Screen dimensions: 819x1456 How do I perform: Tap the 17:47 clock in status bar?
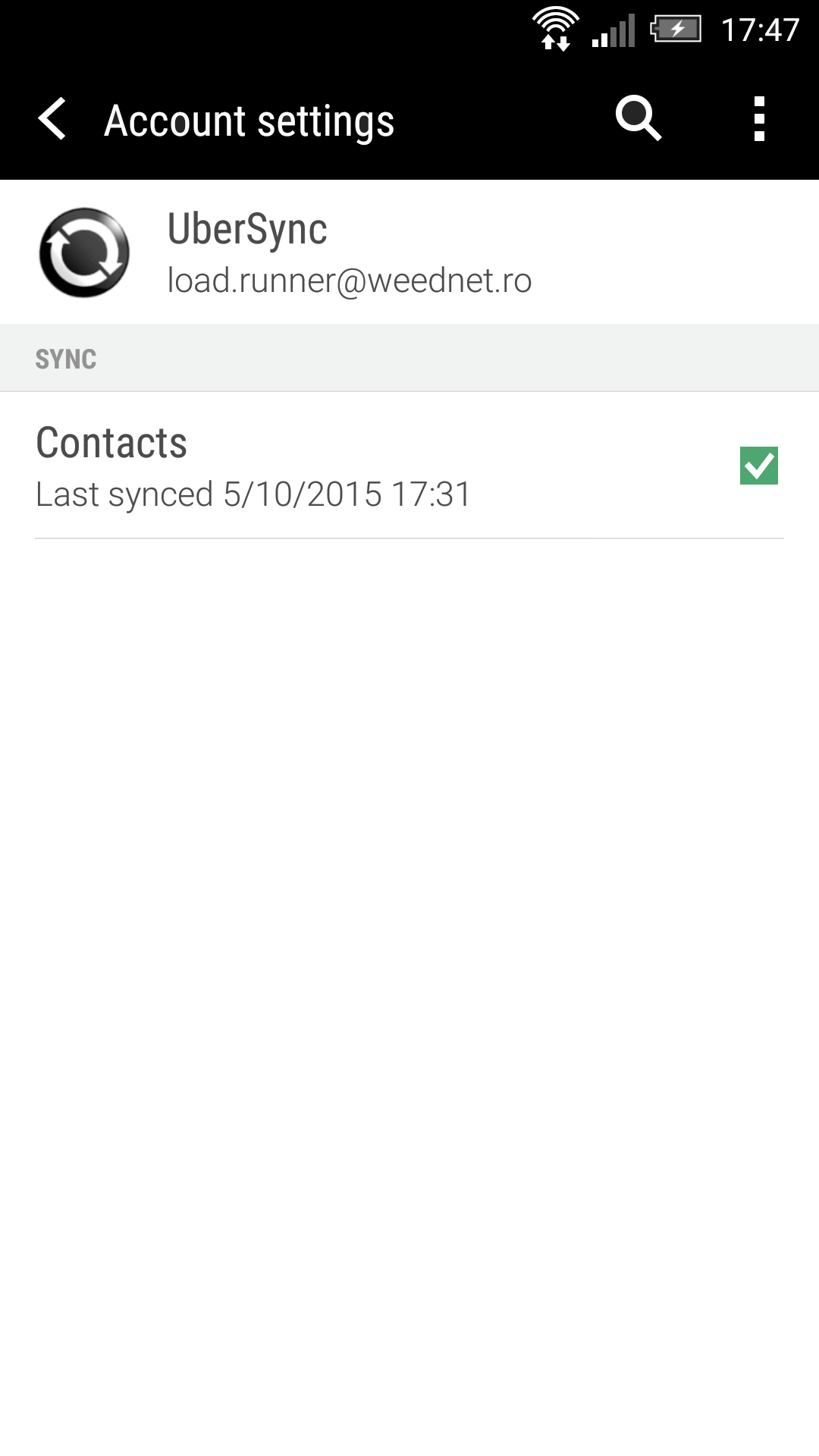(x=760, y=30)
